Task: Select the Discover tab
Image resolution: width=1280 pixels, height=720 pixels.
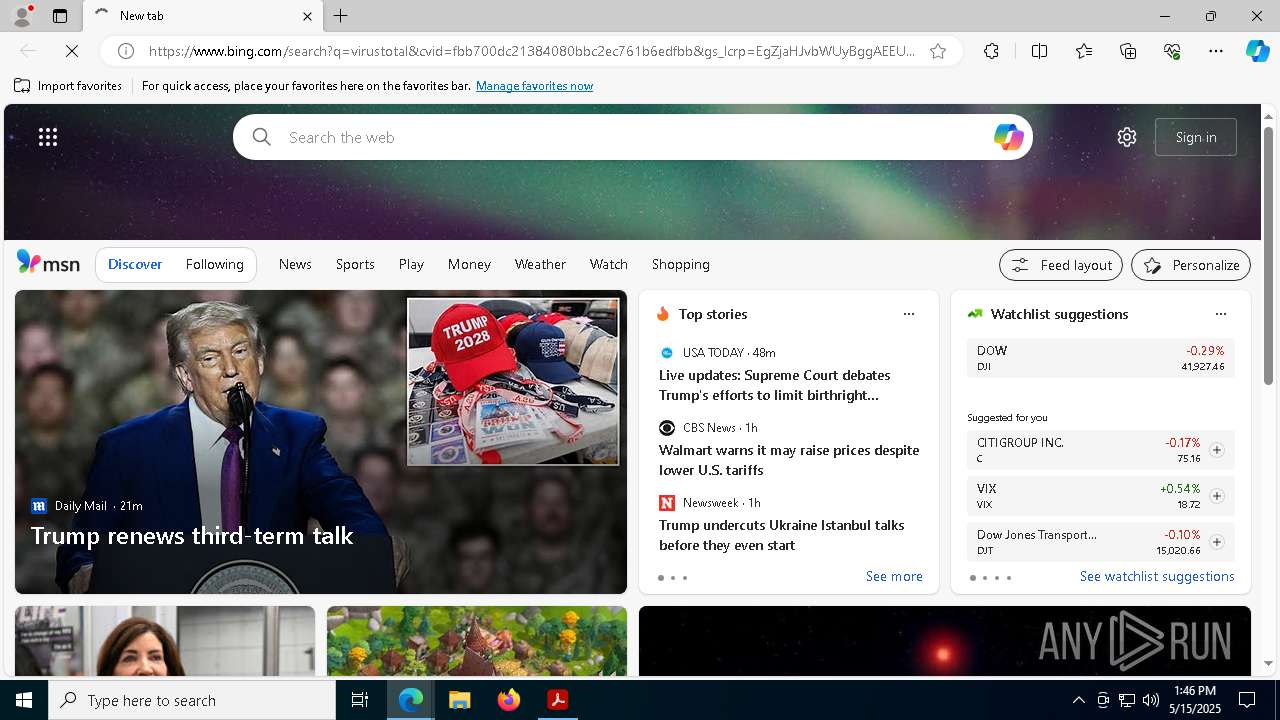Action: click(135, 264)
